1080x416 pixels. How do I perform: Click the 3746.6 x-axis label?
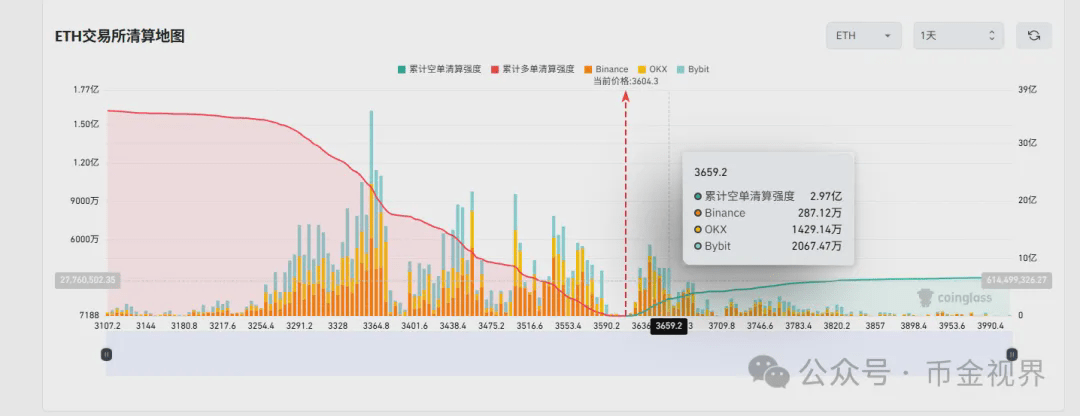point(762,326)
